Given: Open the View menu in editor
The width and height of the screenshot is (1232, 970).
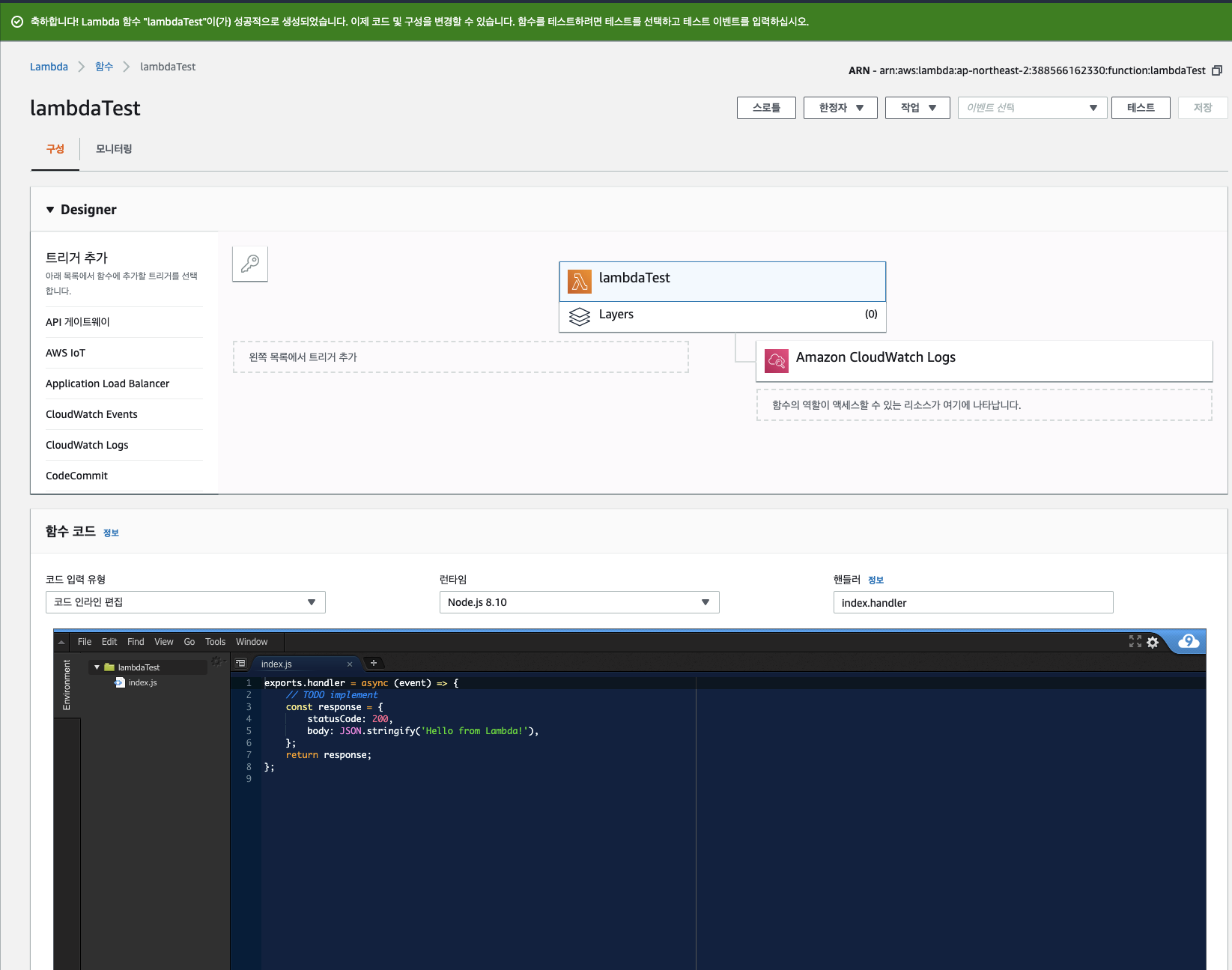Looking at the screenshot, I should [164, 642].
